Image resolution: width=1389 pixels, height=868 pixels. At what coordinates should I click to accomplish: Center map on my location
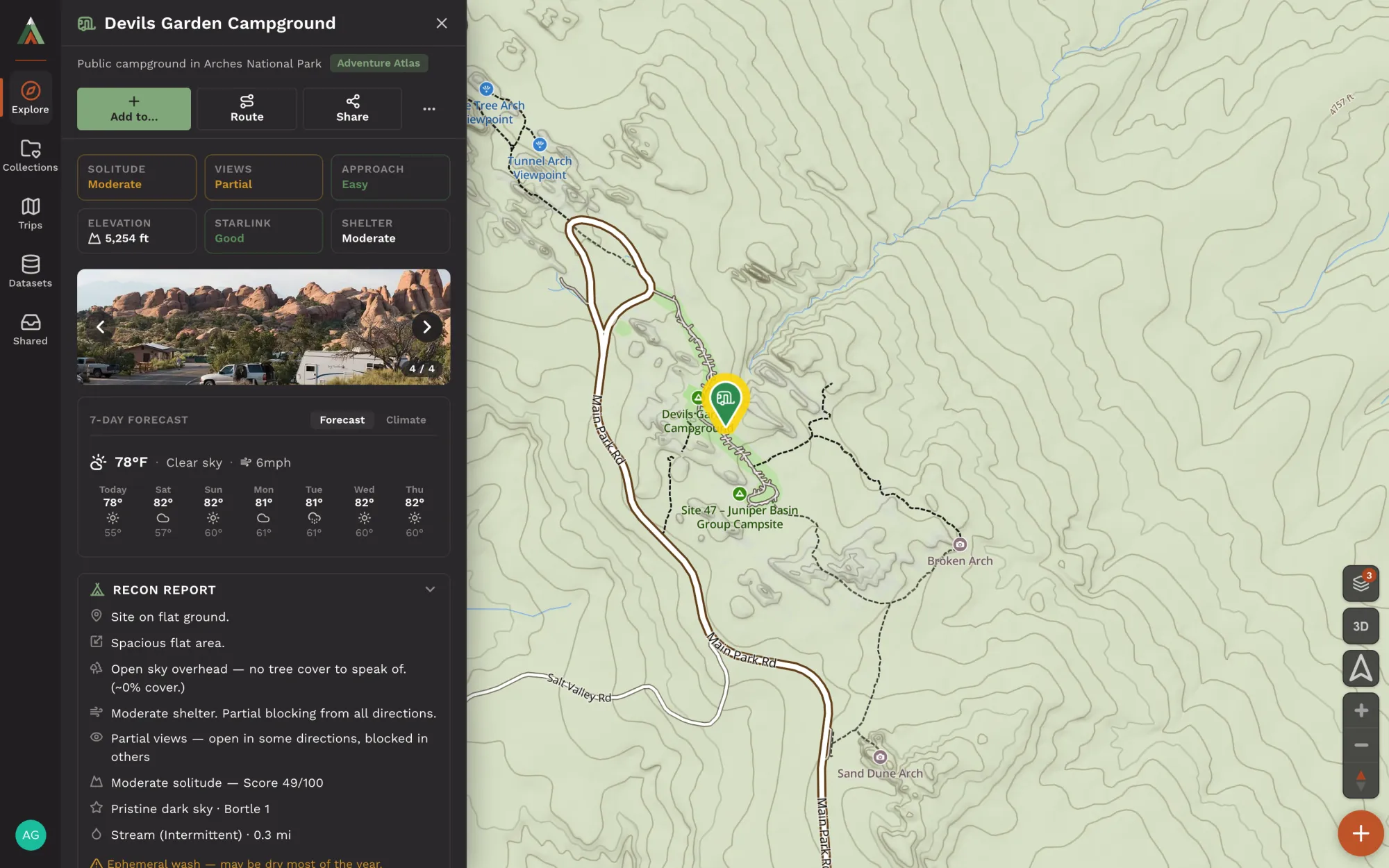click(x=1361, y=669)
